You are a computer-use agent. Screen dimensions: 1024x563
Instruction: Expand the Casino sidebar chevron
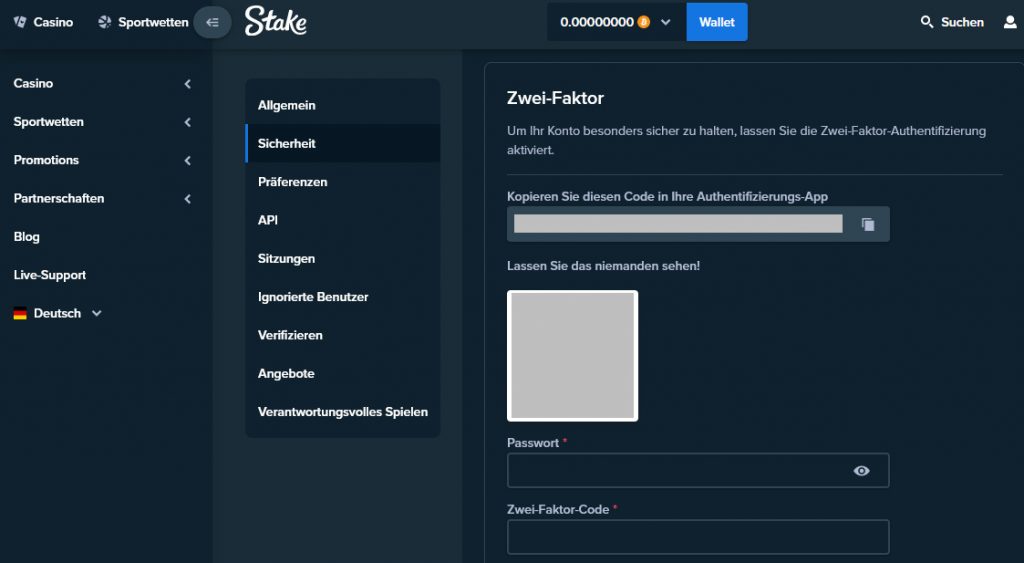click(x=187, y=84)
